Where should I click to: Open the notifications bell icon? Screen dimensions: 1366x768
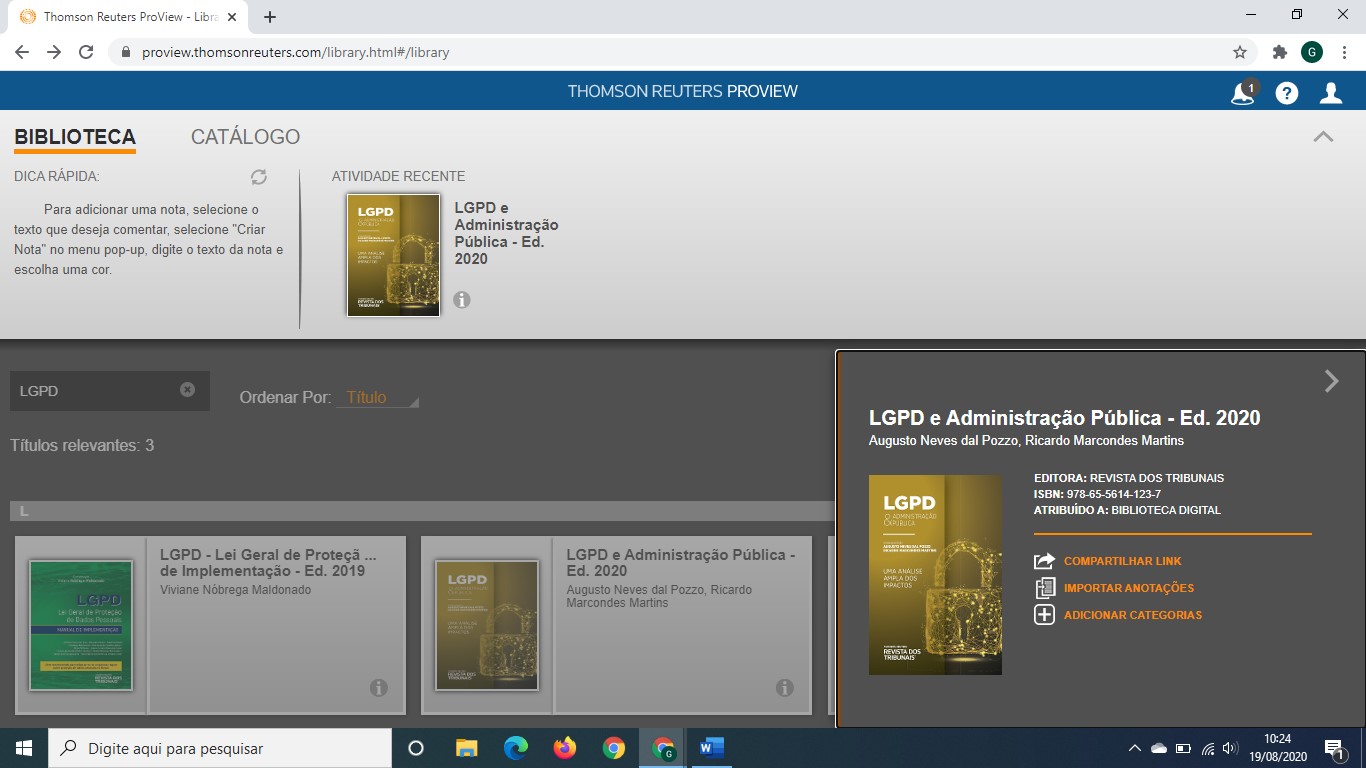(x=1242, y=93)
